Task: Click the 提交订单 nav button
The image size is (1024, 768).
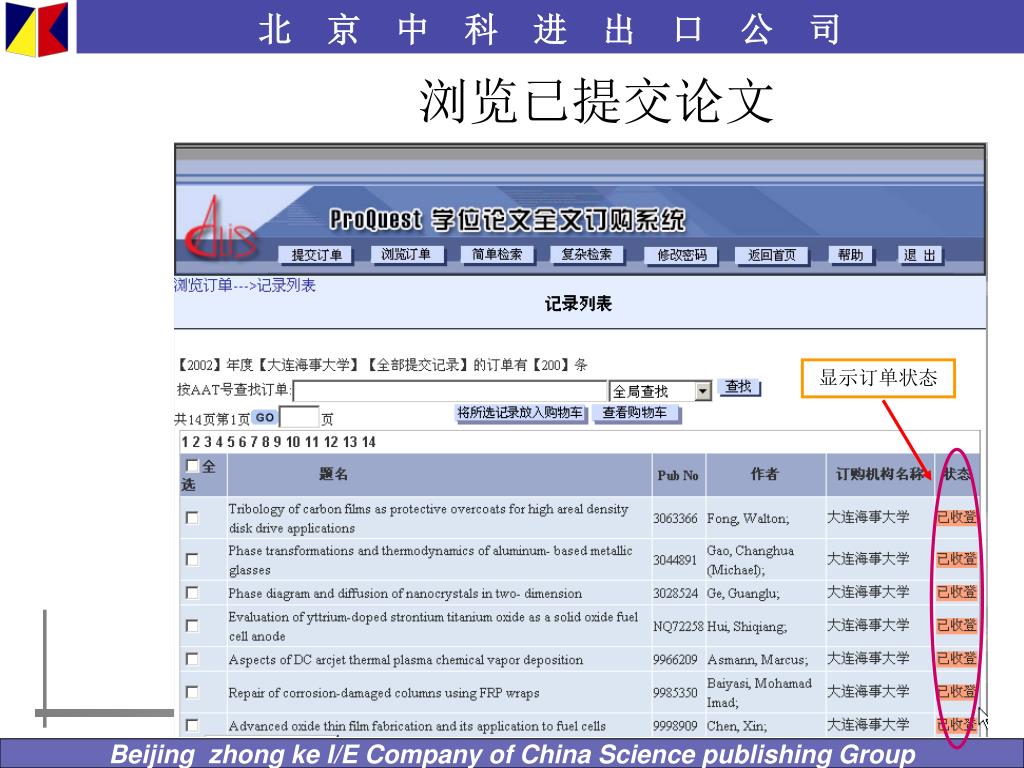Action: click(316, 255)
